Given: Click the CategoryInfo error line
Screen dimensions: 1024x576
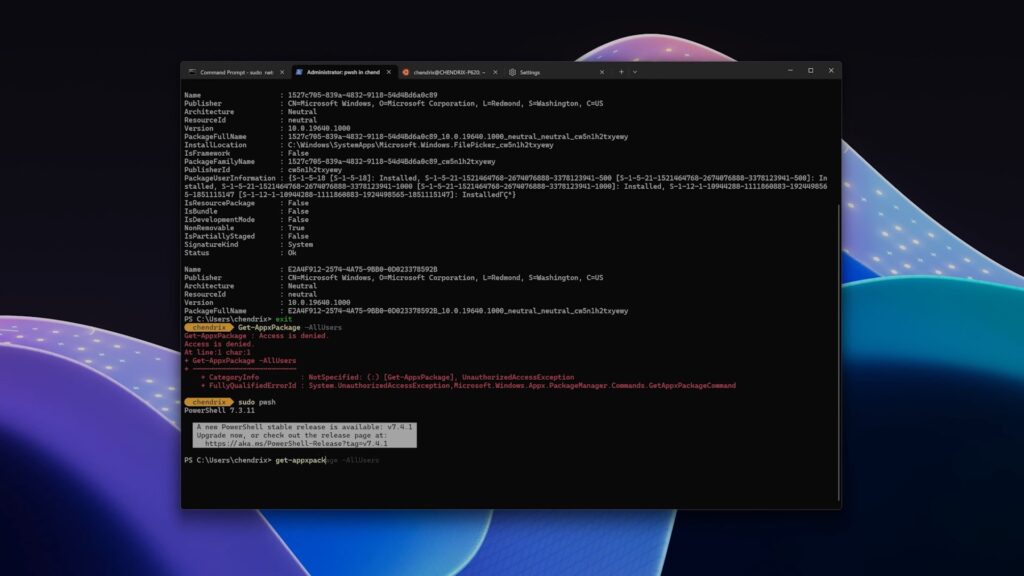Looking at the screenshot, I should point(387,377).
